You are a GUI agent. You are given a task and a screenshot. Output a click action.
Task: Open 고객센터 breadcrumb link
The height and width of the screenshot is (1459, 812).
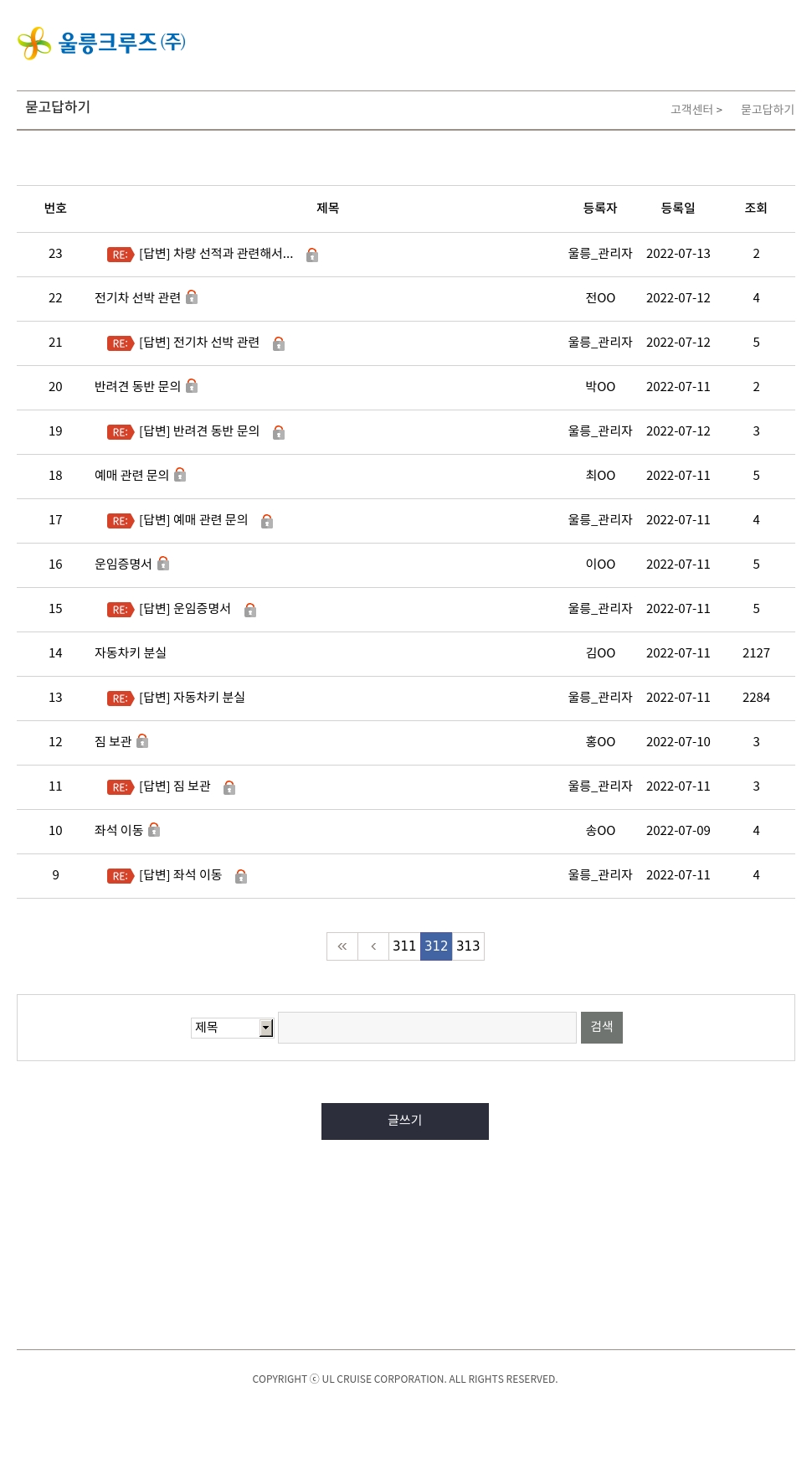coord(692,110)
